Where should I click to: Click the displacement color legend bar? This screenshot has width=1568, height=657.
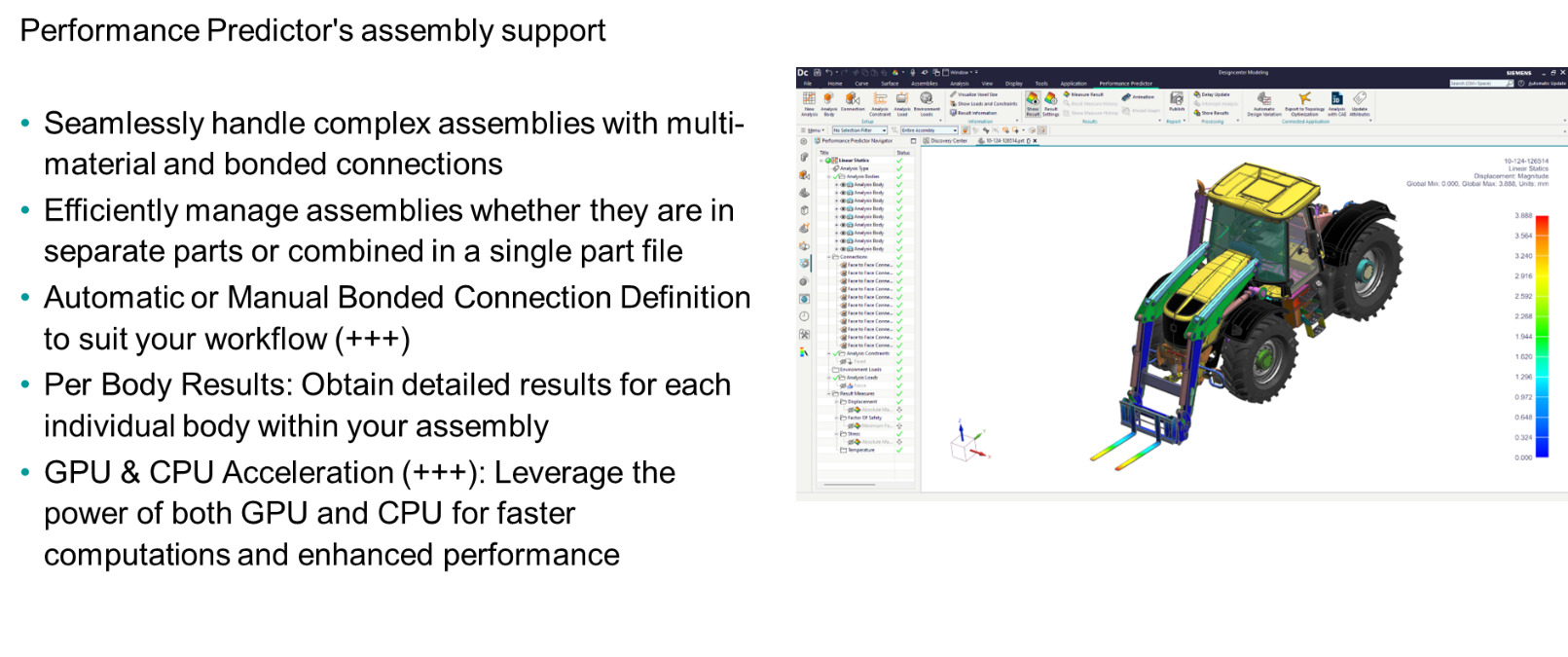(1542, 336)
